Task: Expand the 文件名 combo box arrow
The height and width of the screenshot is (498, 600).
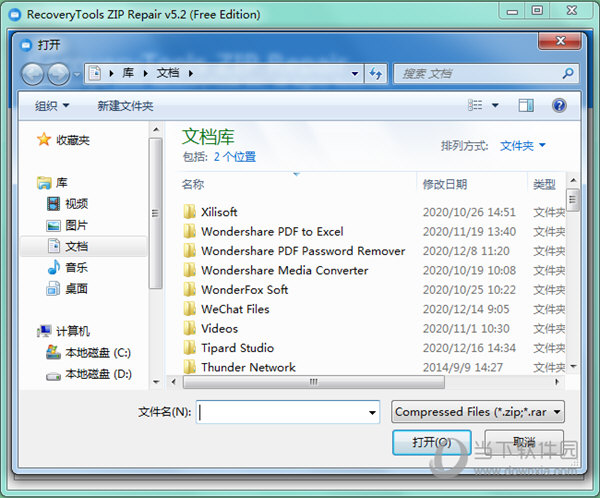Action: click(x=372, y=412)
